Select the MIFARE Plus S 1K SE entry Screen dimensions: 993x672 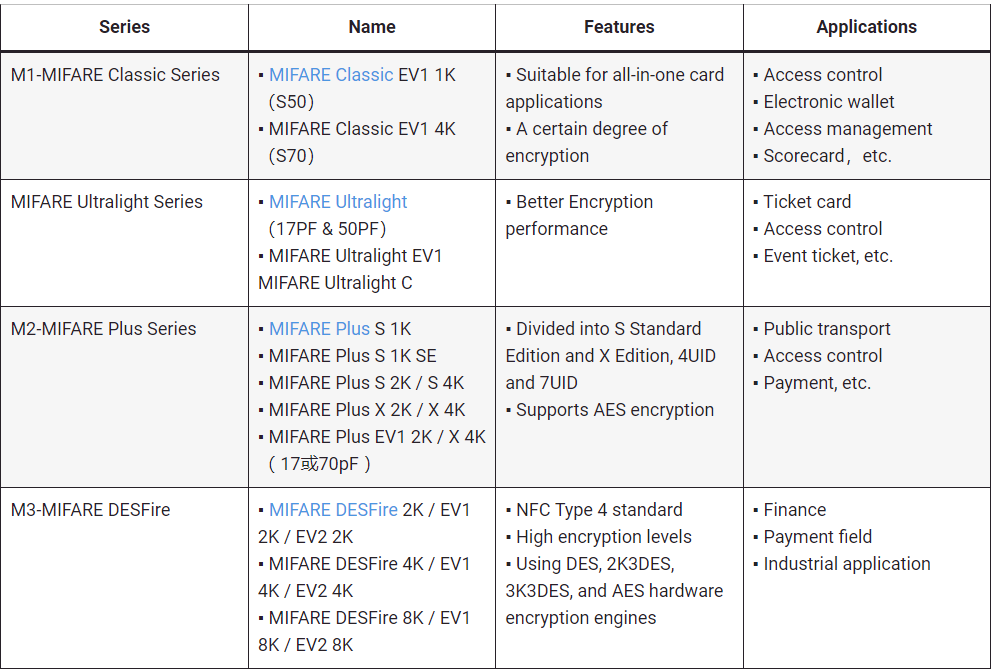(352, 356)
